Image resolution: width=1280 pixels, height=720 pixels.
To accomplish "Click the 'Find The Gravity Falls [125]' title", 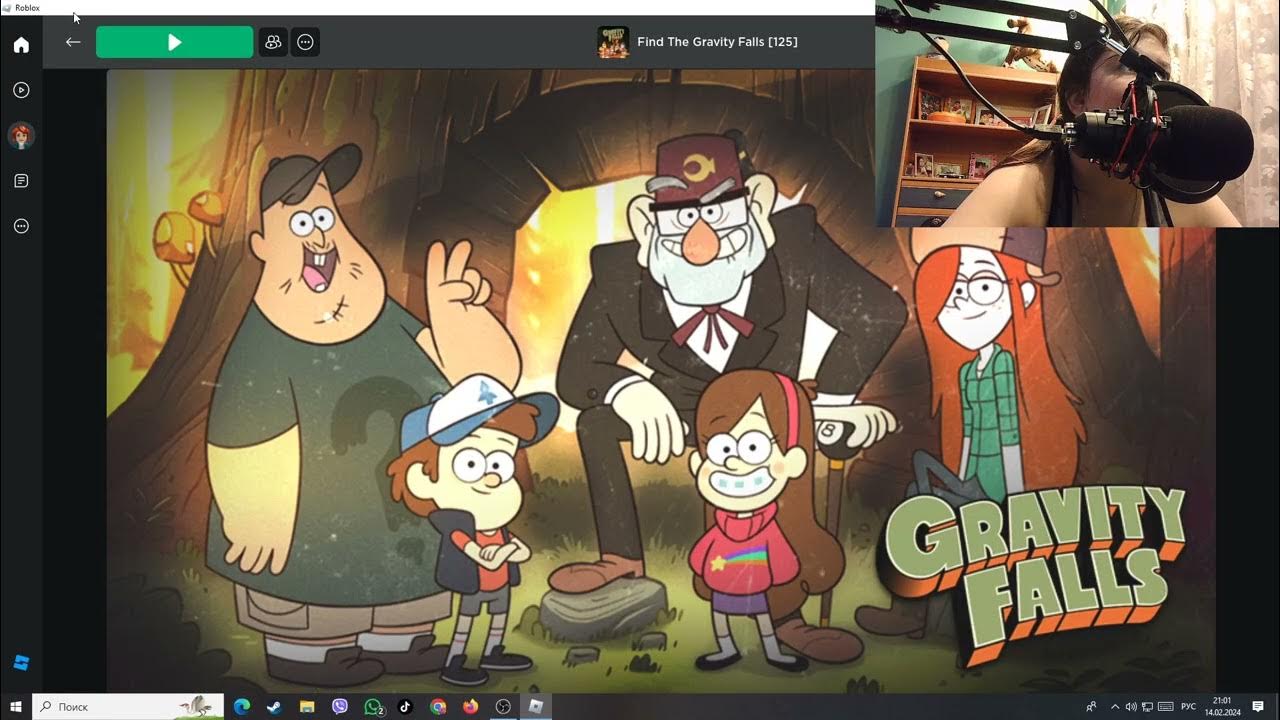I will point(717,42).
